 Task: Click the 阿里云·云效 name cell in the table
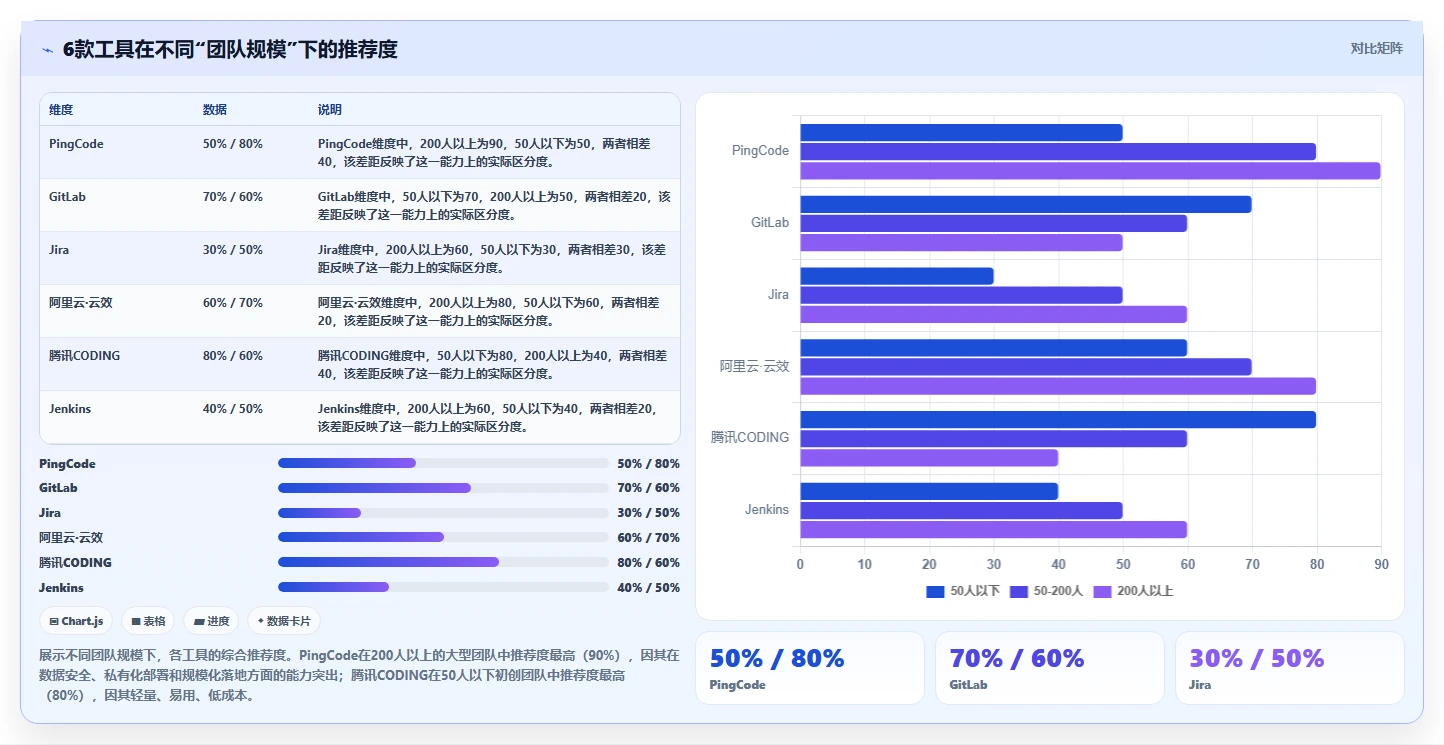[x=81, y=303]
